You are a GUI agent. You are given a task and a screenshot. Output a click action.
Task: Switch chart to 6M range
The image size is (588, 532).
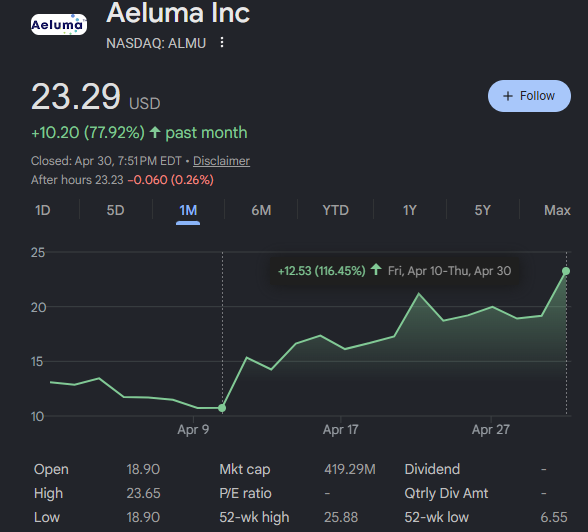click(261, 210)
